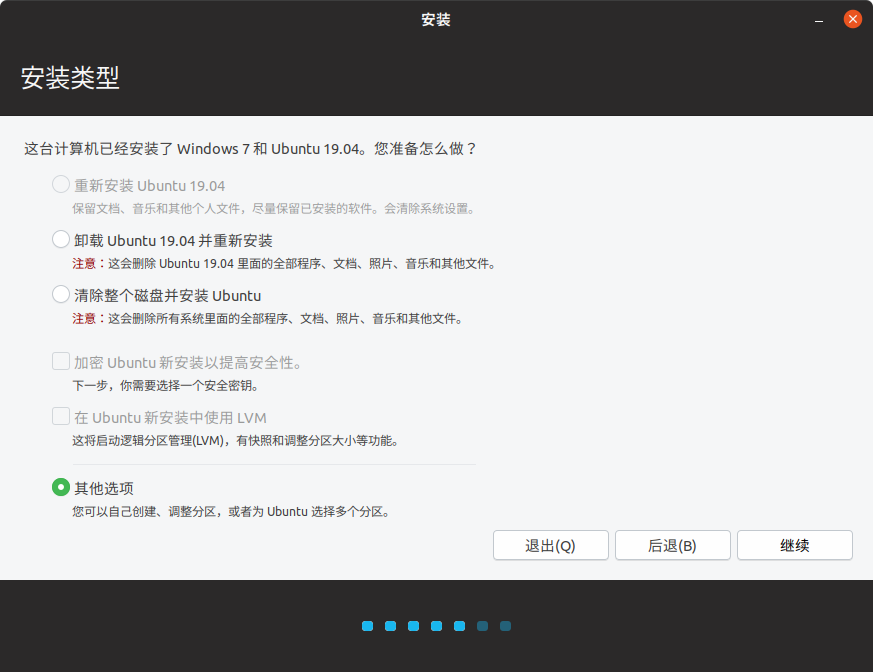Click the first progress dot indicator
873x672 pixels.
(367, 626)
